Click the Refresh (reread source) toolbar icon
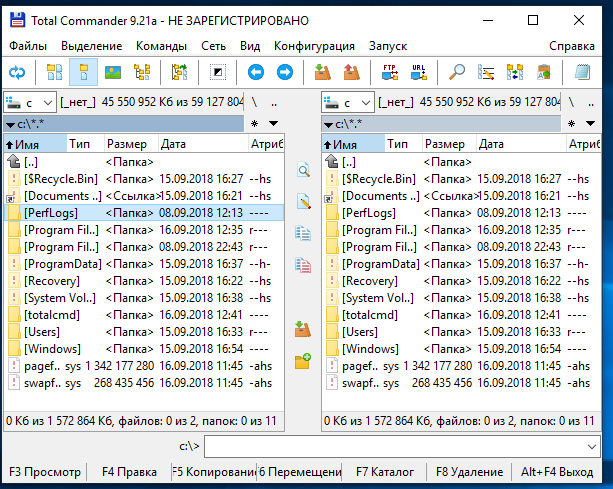The height and width of the screenshot is (489, 613). point(17,72)
